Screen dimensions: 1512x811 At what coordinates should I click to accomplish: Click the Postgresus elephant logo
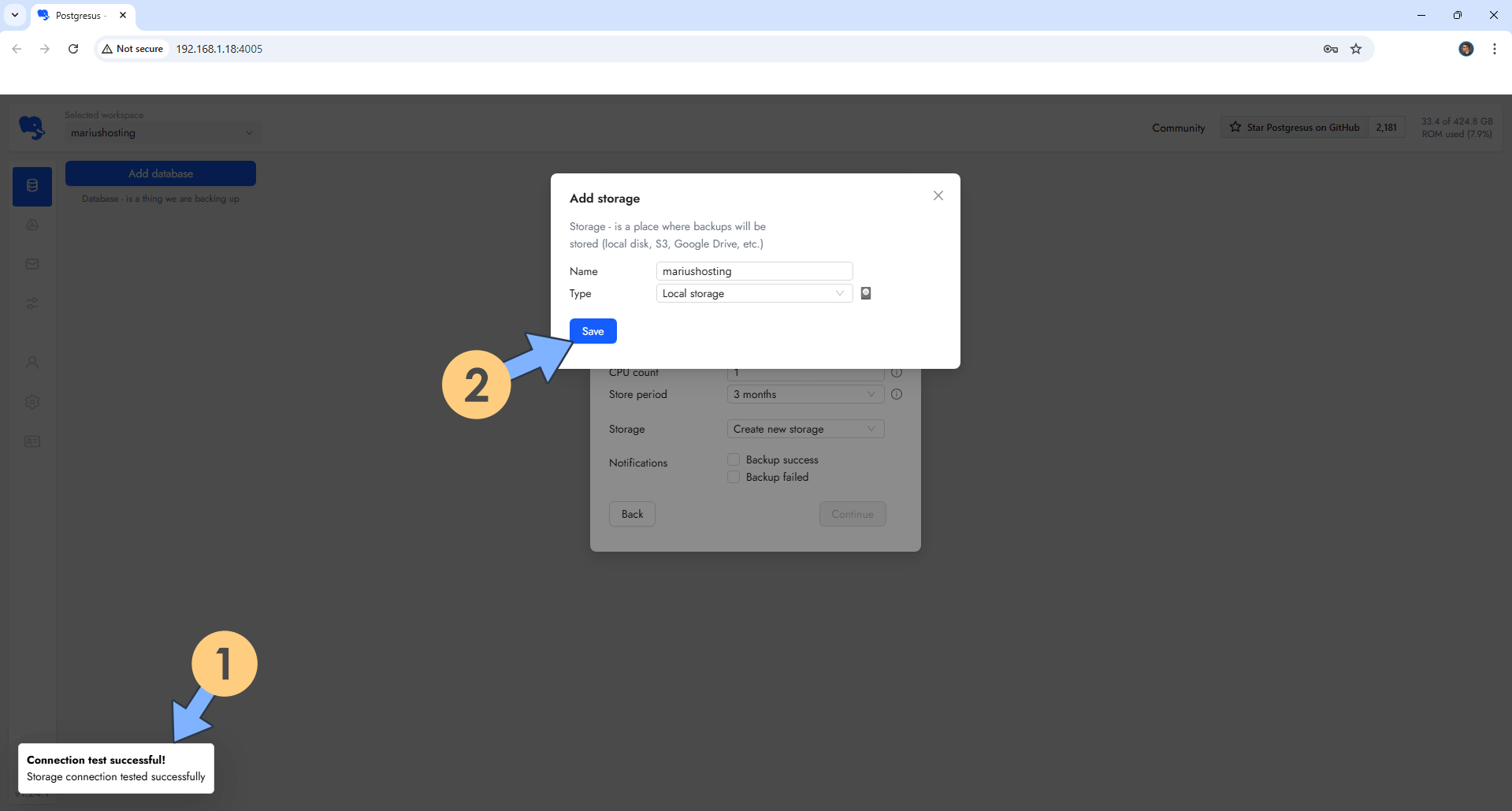coord(32,127)
